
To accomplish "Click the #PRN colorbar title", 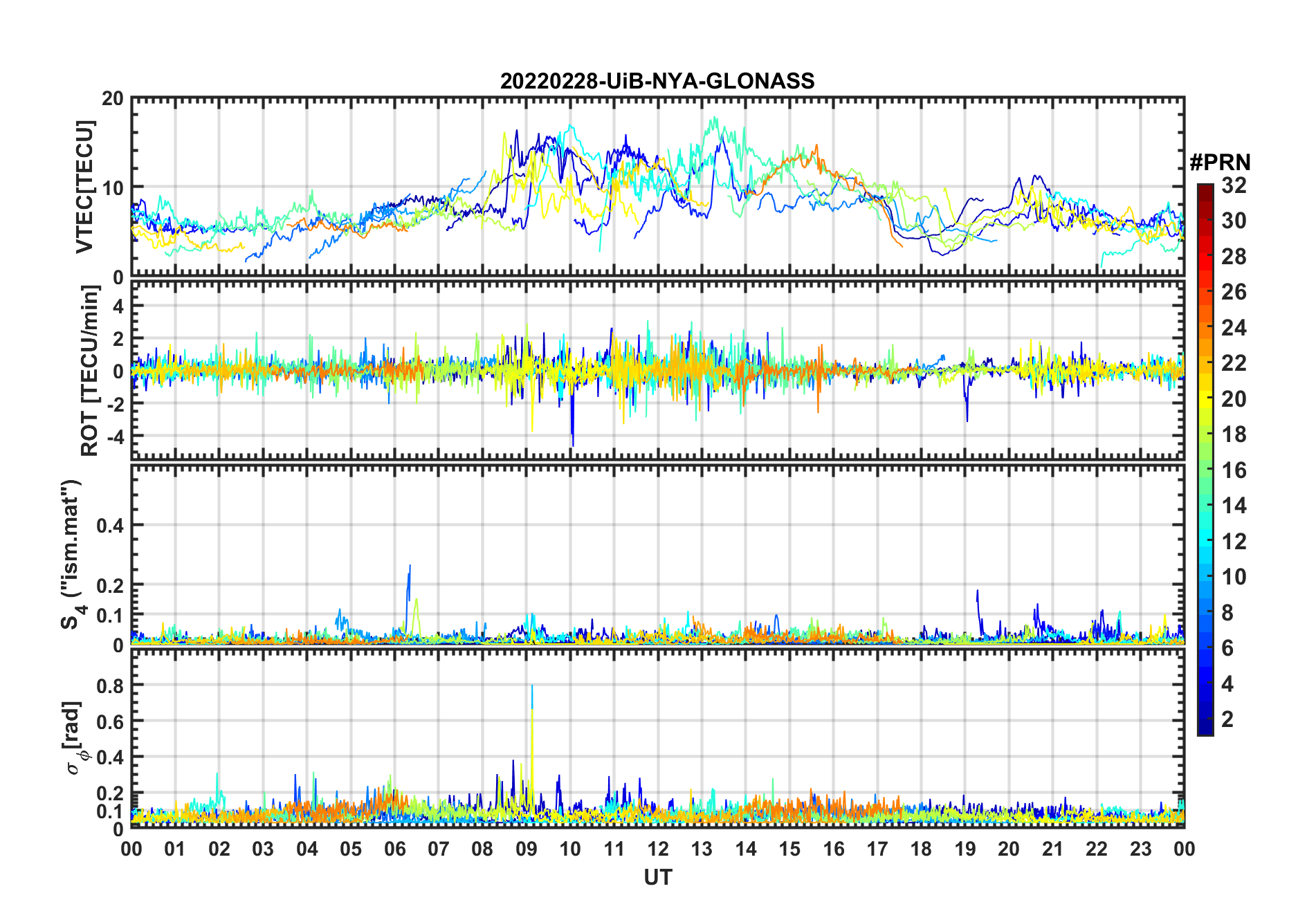I will pyautogui.click(x=1220, y=163).
